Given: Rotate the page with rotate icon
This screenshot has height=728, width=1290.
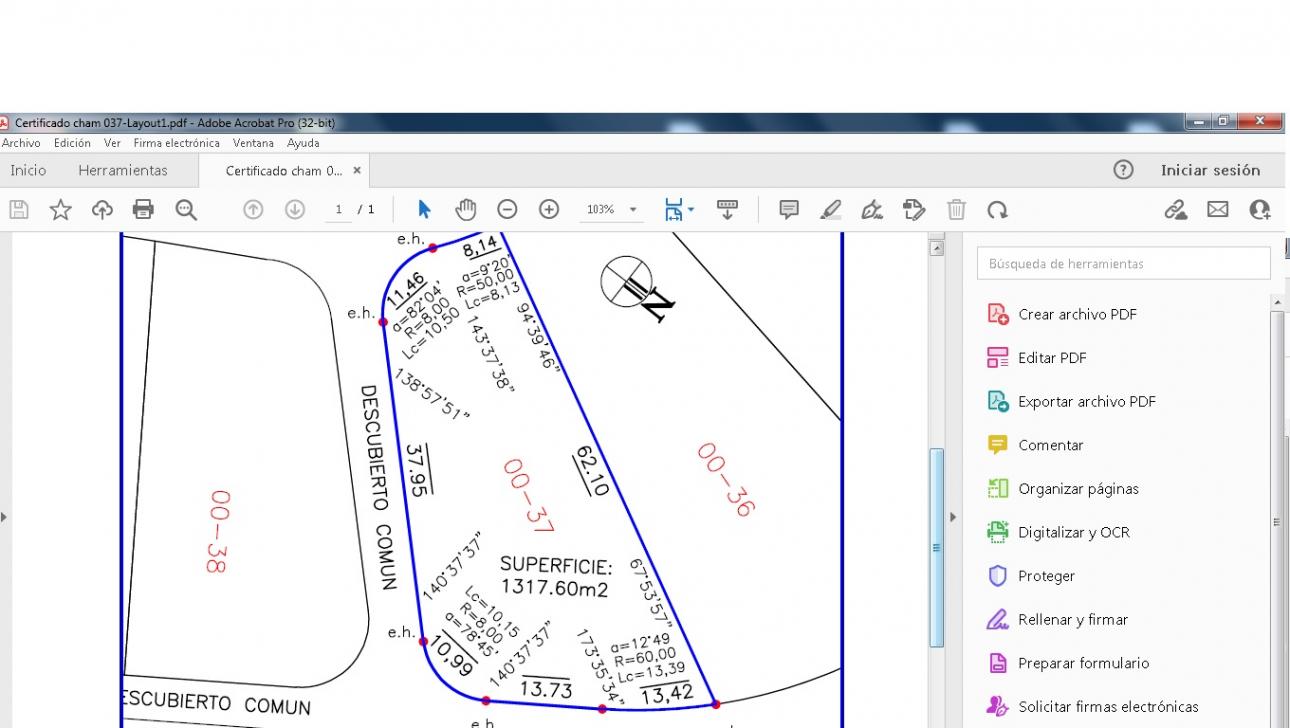Looking at the screenshot, I should (x=997, y=209).
